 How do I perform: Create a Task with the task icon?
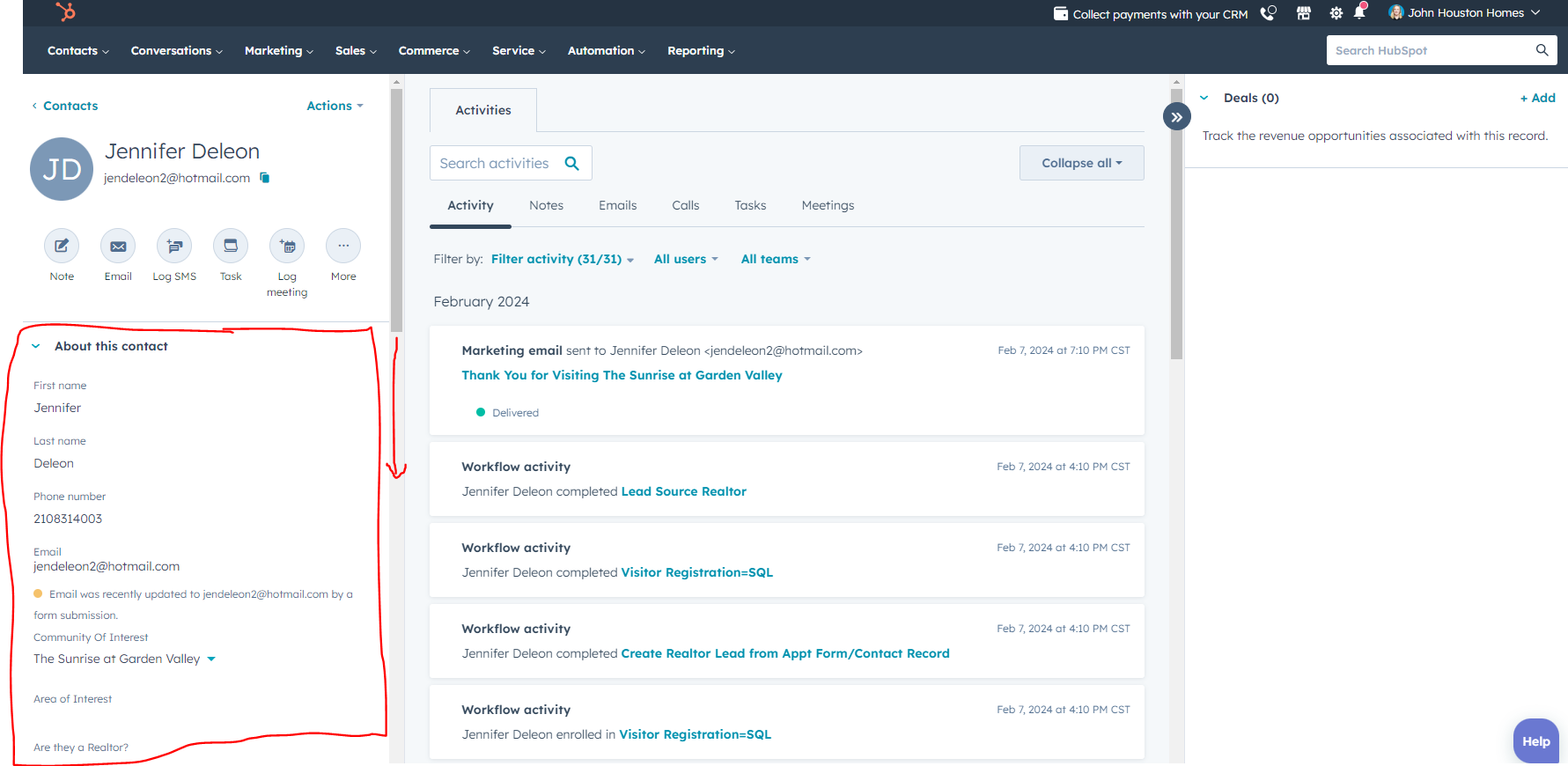pyautogui.click(x=231, y=246)
